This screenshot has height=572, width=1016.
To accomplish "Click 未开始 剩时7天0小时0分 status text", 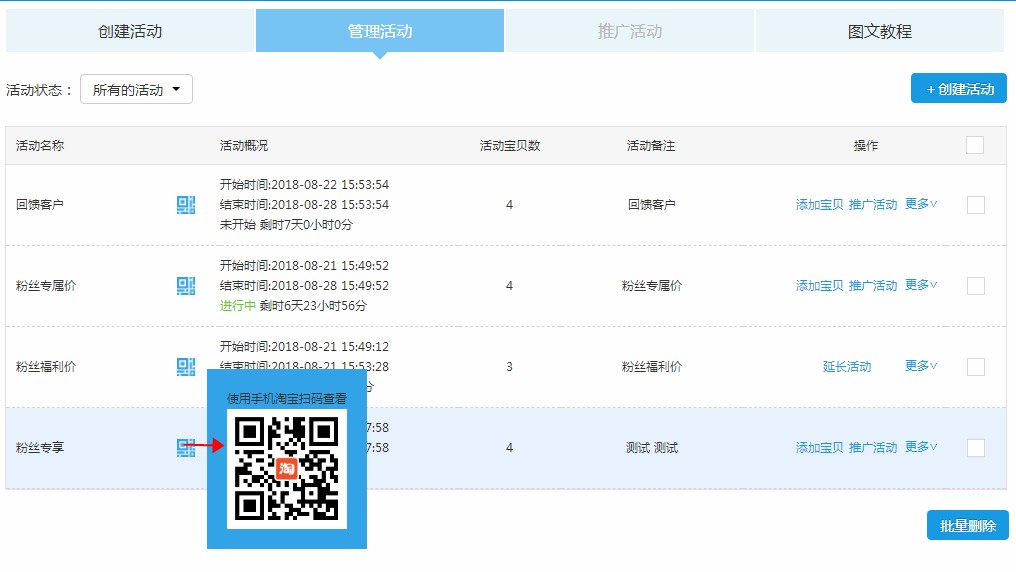I will [x=286, y=225].
